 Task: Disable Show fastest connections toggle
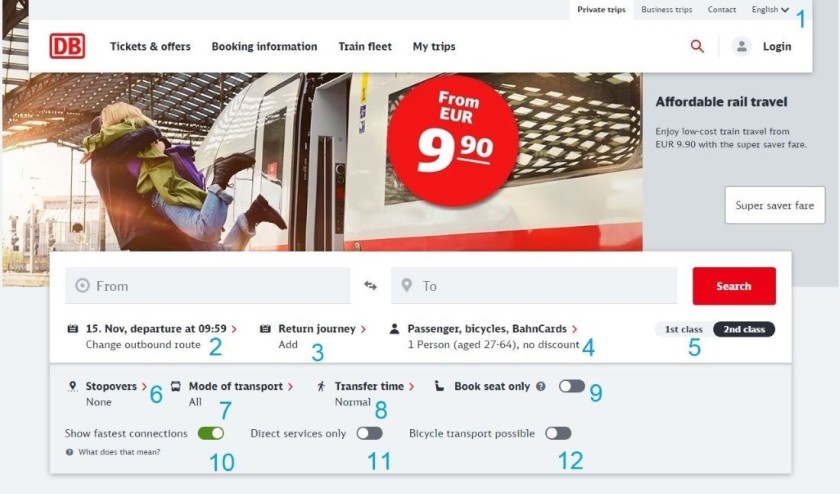pos(210,434)
